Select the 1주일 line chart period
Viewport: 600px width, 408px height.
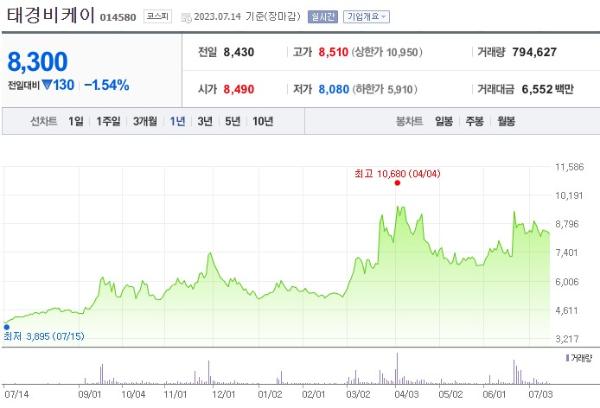[x=108, y=121]
